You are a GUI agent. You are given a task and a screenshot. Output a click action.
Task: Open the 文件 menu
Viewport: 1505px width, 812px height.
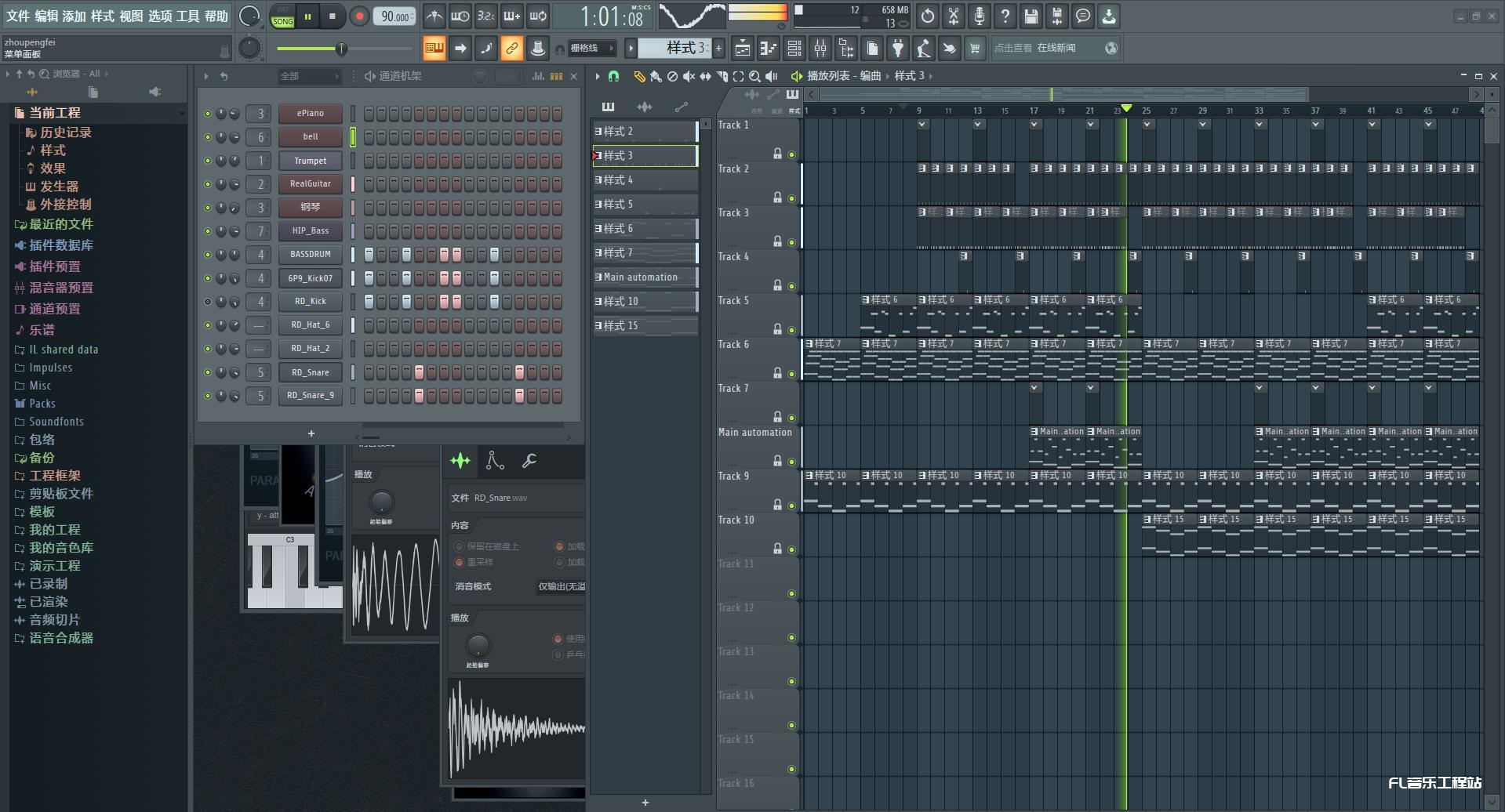(x=18, y=16)
